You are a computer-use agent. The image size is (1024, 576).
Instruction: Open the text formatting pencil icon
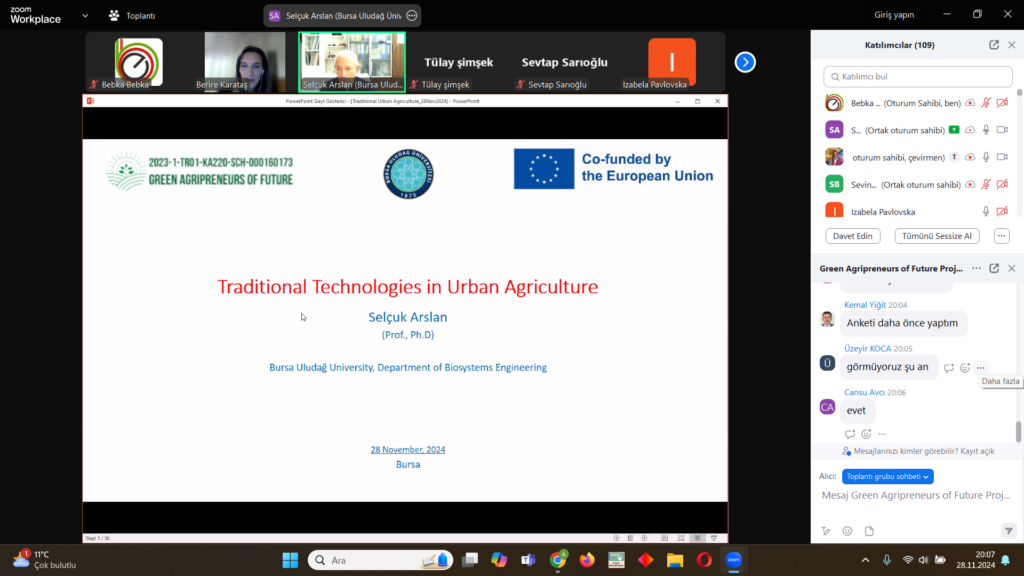826,531
